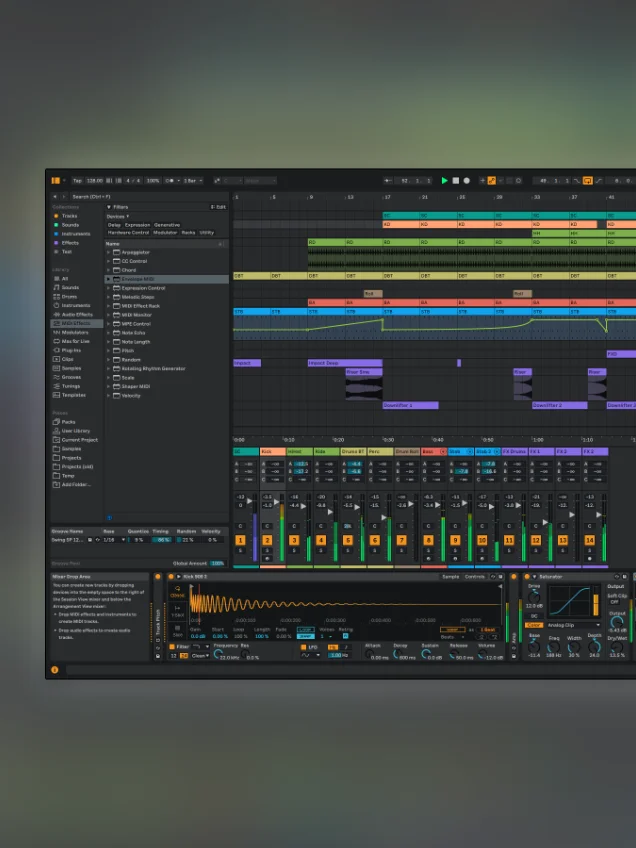Select the Note Echo device row
636x848 pixels.
tap(167, 333)
